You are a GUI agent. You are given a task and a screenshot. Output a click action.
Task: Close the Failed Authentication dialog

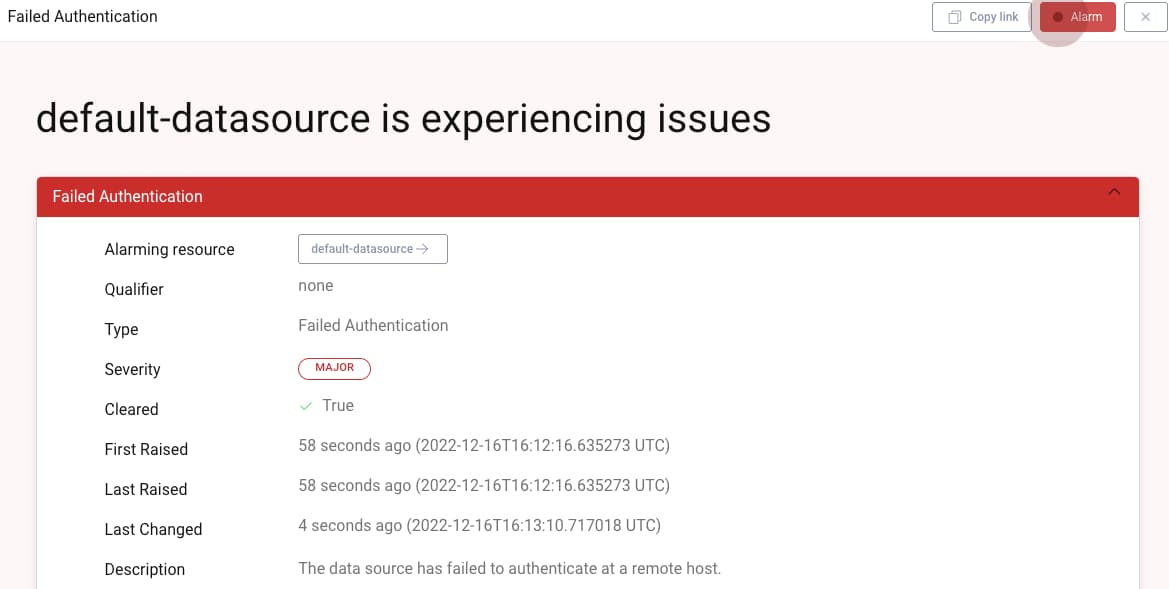[x=1145, y=17]
